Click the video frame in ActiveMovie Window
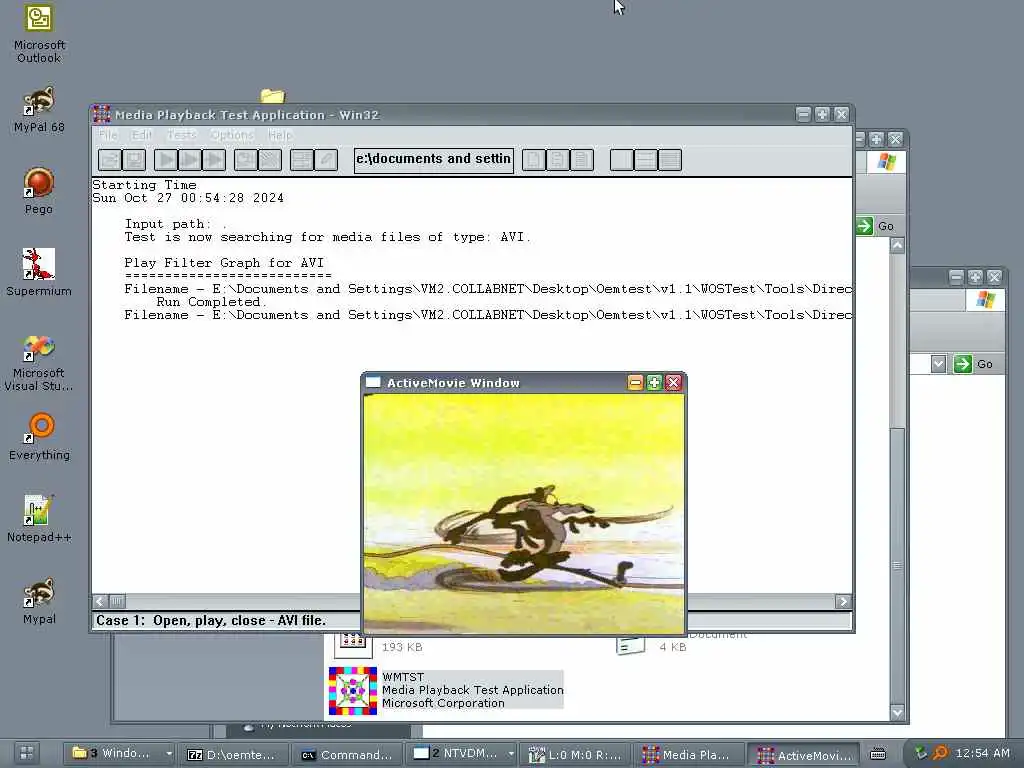 tap(524, 513)
